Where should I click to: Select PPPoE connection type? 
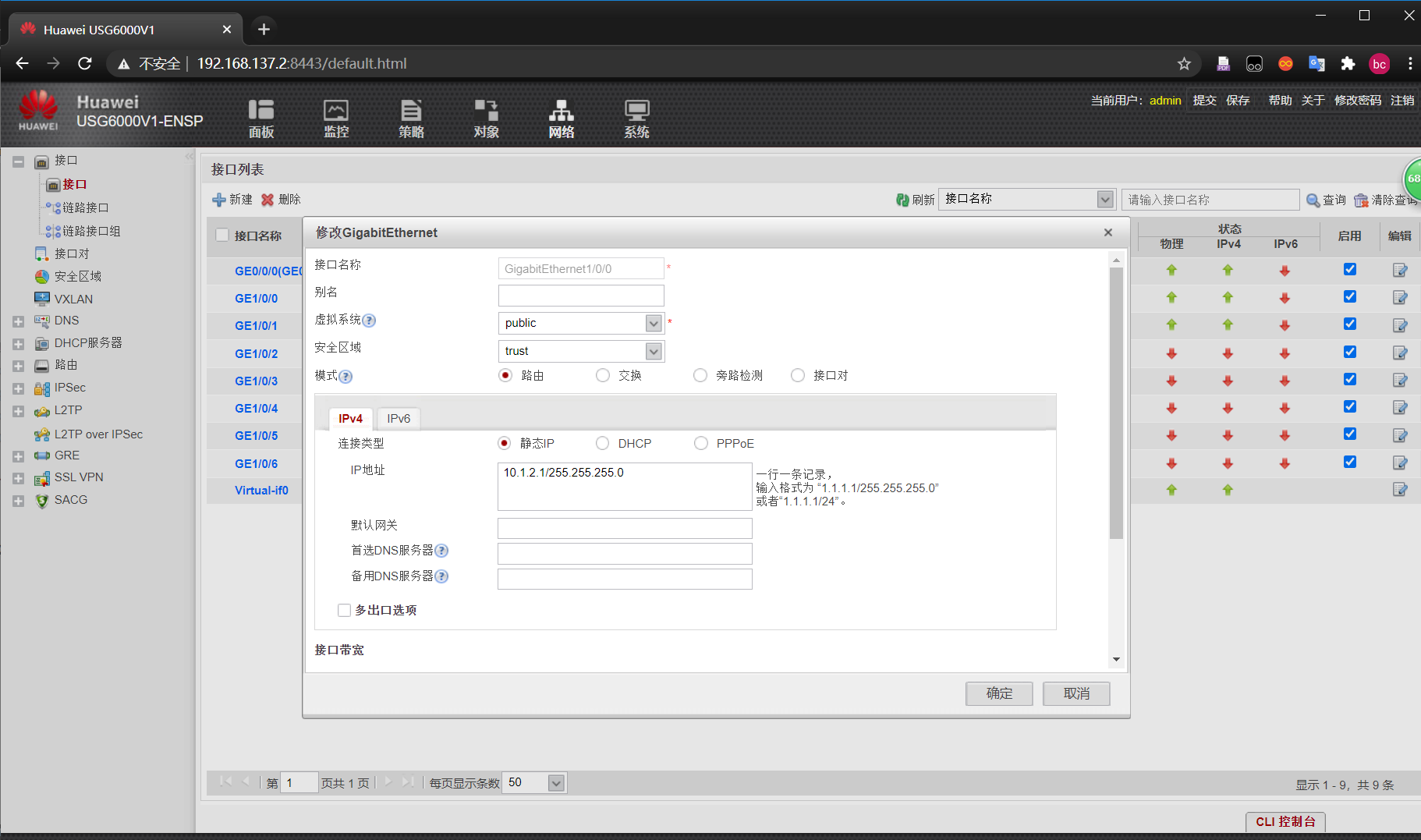coord(701,443)
